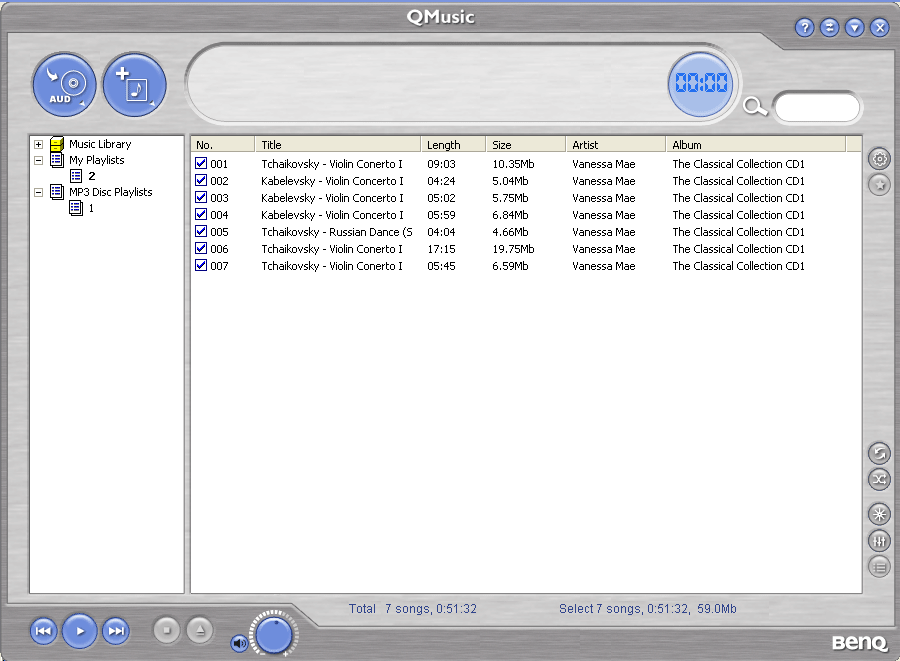Image resolution: width=900 pixels, height=661 pixels.
Task: Uncheck the checkbox for track 006
Action: (x=201, y=248)
